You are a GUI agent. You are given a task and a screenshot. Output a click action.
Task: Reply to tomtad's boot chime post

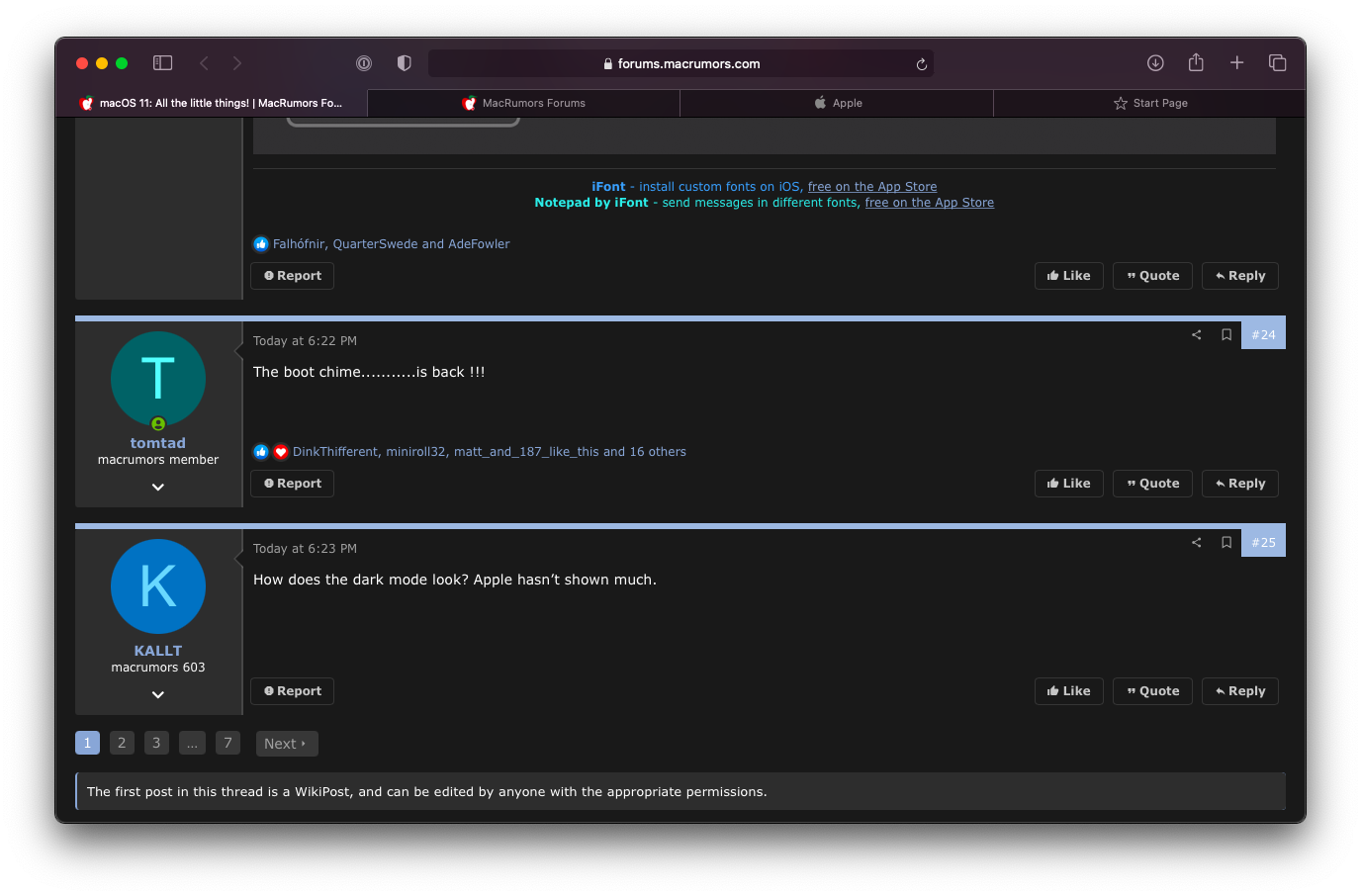[x=1240, y=484]
